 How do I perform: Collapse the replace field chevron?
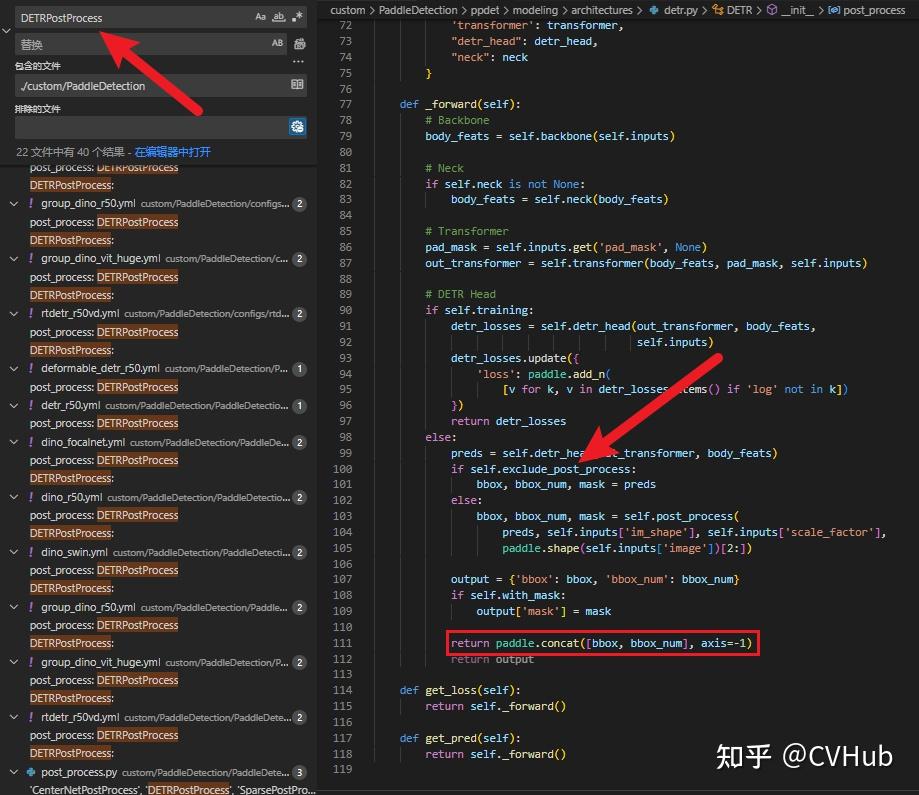[6, 30]
